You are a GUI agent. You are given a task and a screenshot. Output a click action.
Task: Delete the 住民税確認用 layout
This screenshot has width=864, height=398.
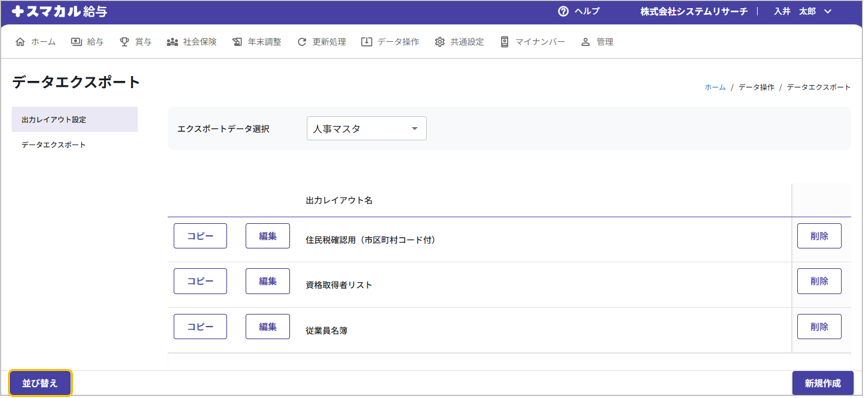click(819, 236)
